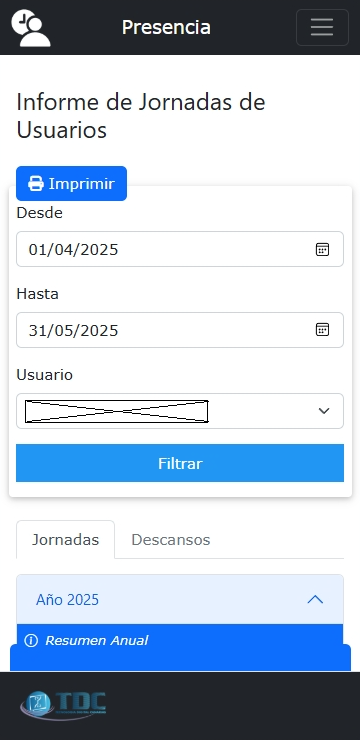Click the Imprimir button
The height and width of the screenshot is (740, 360).
pyautogui.click(x=71, y=184)
